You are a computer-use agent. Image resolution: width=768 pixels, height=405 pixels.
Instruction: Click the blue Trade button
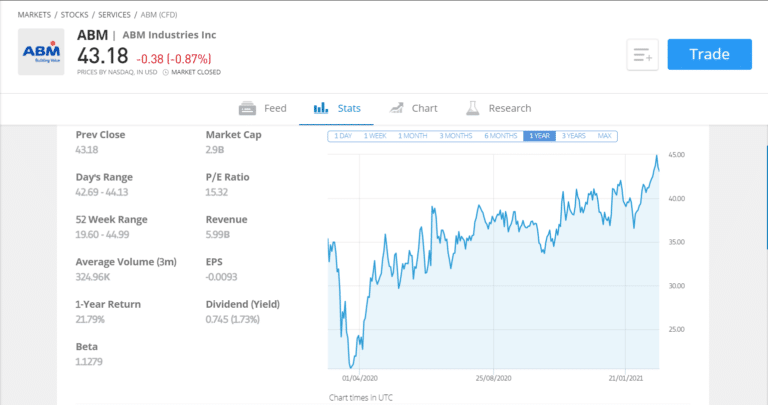[709, 54]
